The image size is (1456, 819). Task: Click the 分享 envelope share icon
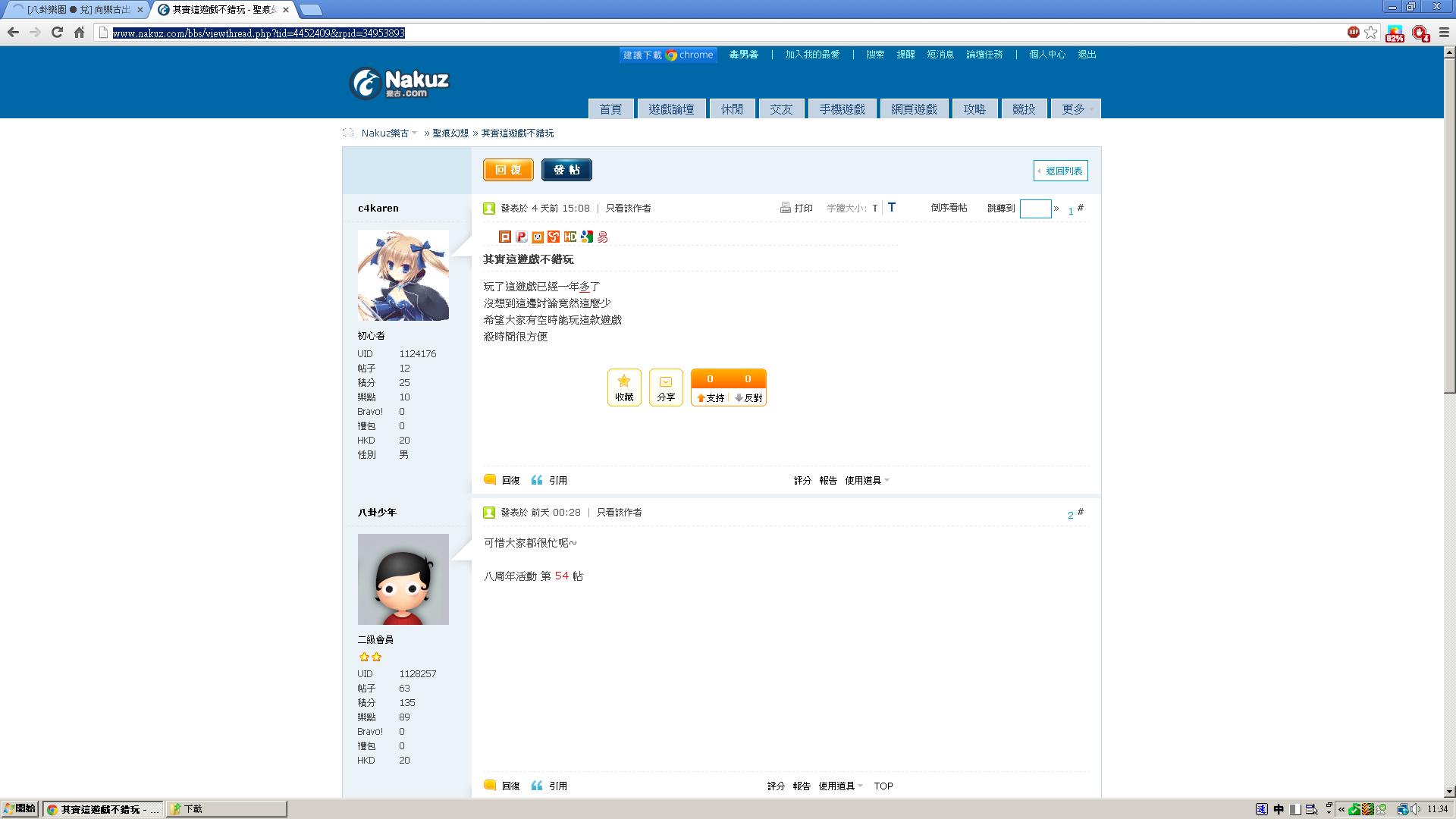pyautogui.click(x=665, y=382)
